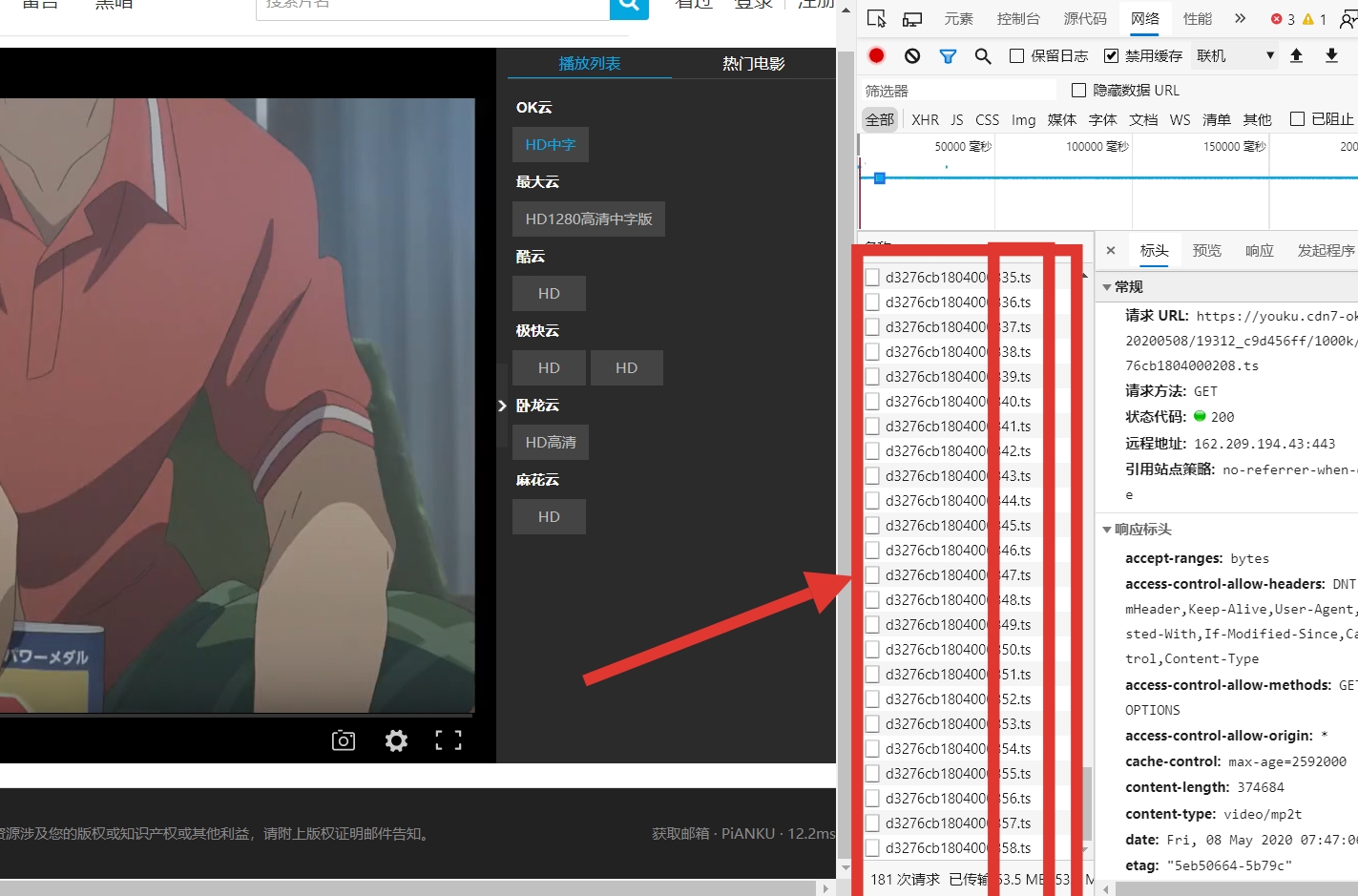This screenshot has height=896, width=1358.
Task: Click the video progress bar
Action: point(237,715)
